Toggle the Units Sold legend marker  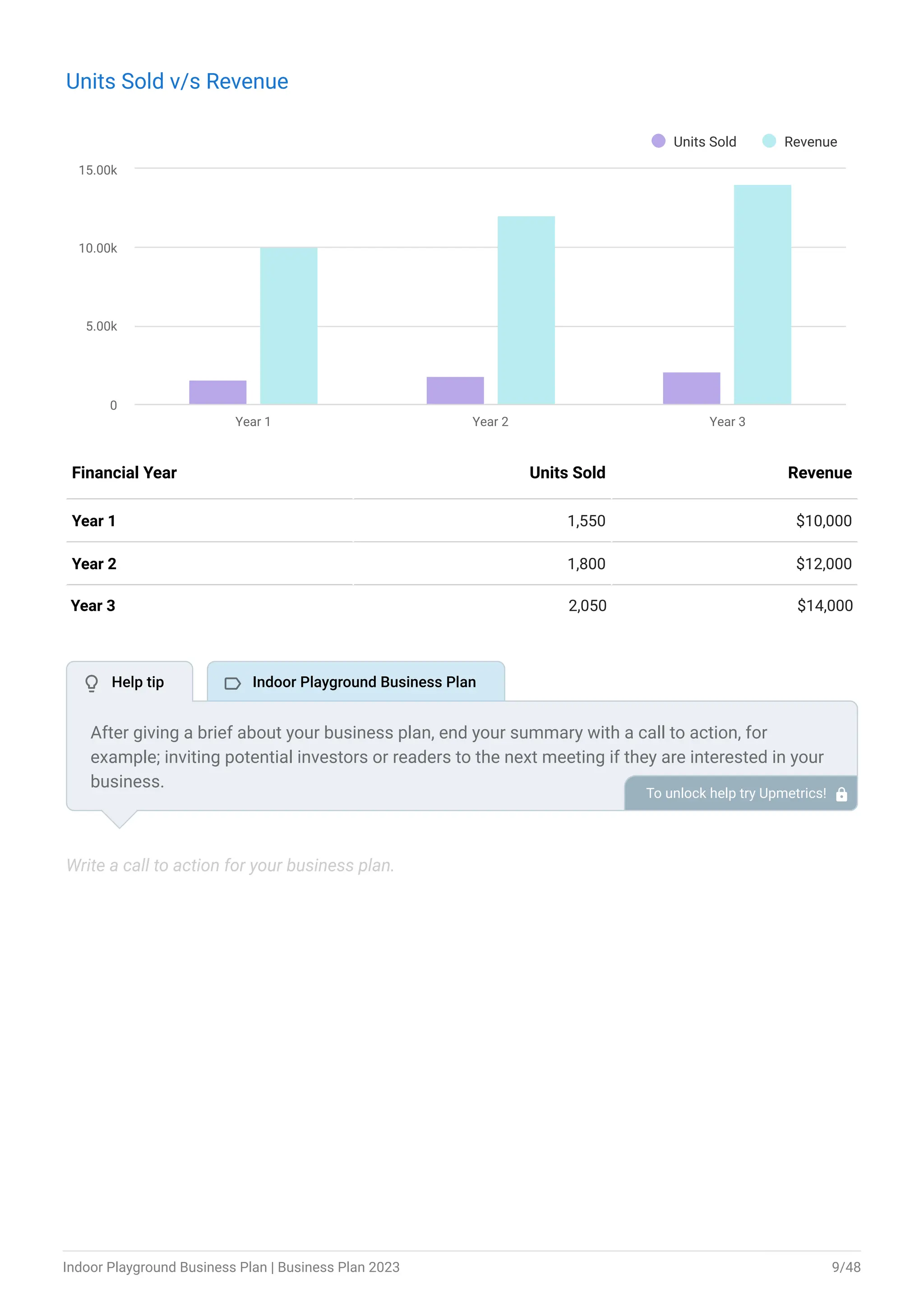coord(658,141)
